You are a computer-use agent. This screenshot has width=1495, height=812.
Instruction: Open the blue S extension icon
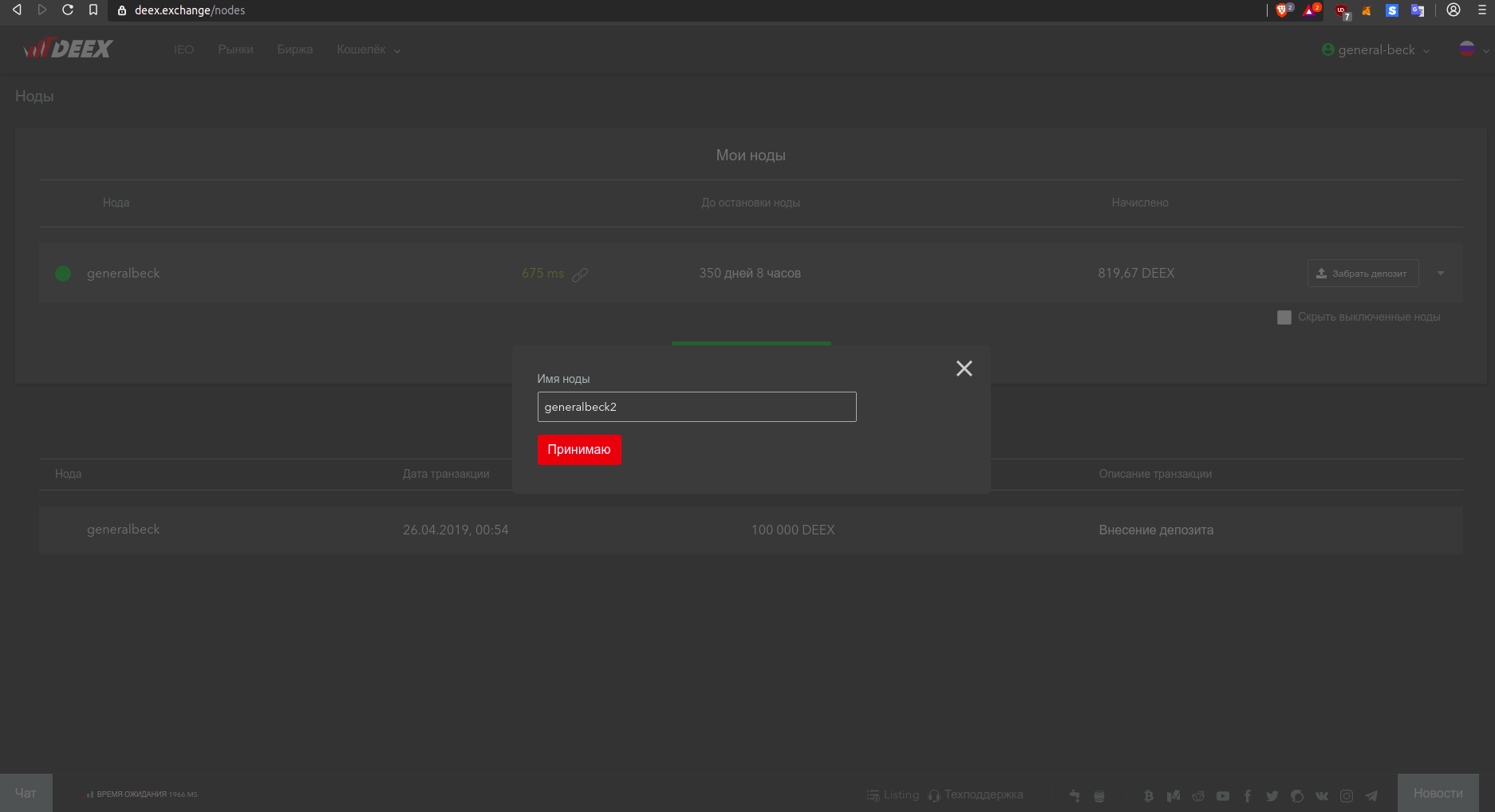1392,10
